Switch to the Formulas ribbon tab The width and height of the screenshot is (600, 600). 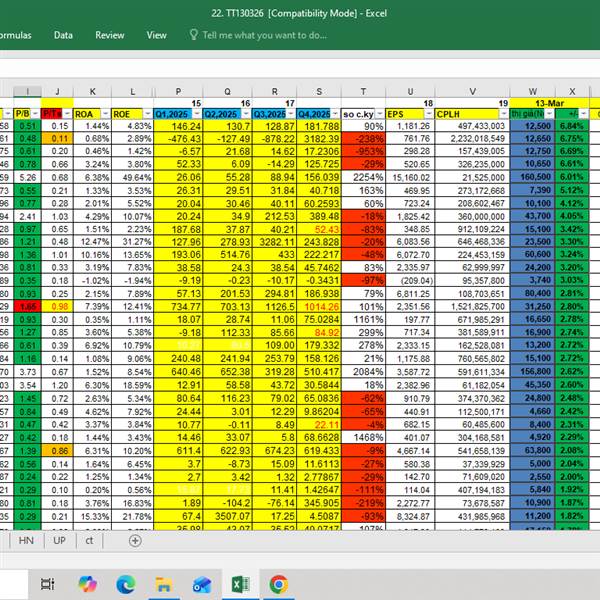(15, 35)
